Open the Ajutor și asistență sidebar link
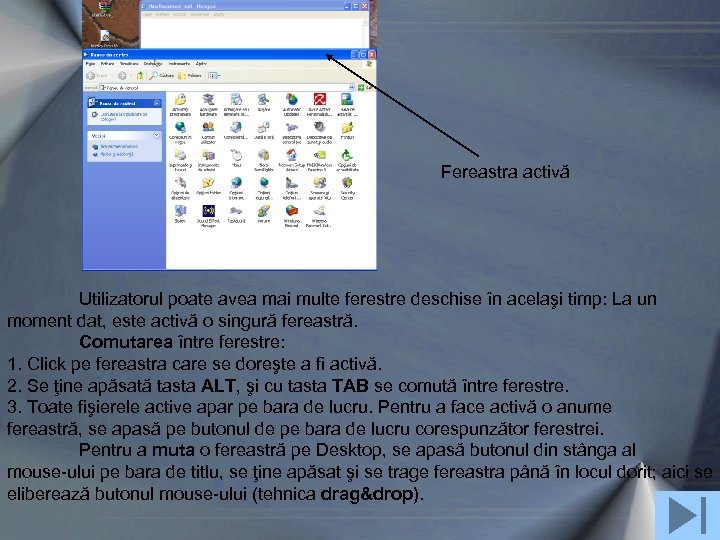 tap(117, 154)
